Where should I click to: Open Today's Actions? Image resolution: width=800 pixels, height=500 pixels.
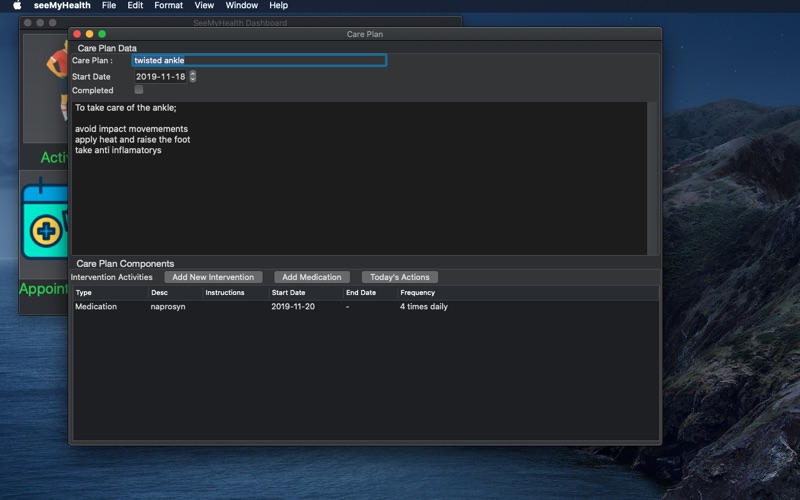(x=400, y=277)
